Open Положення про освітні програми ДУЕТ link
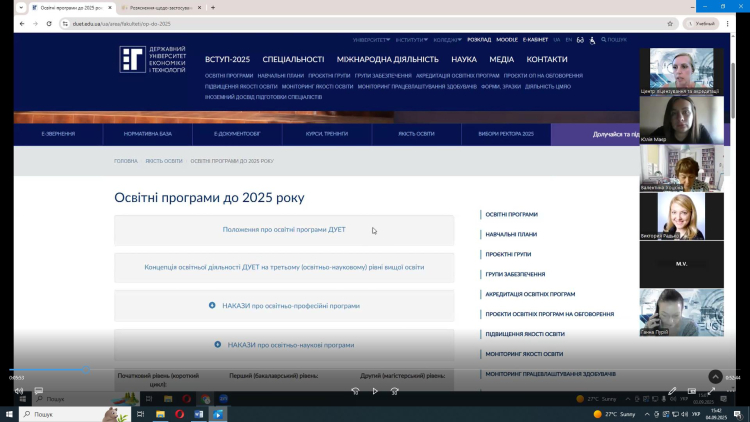 pos(284,229)
